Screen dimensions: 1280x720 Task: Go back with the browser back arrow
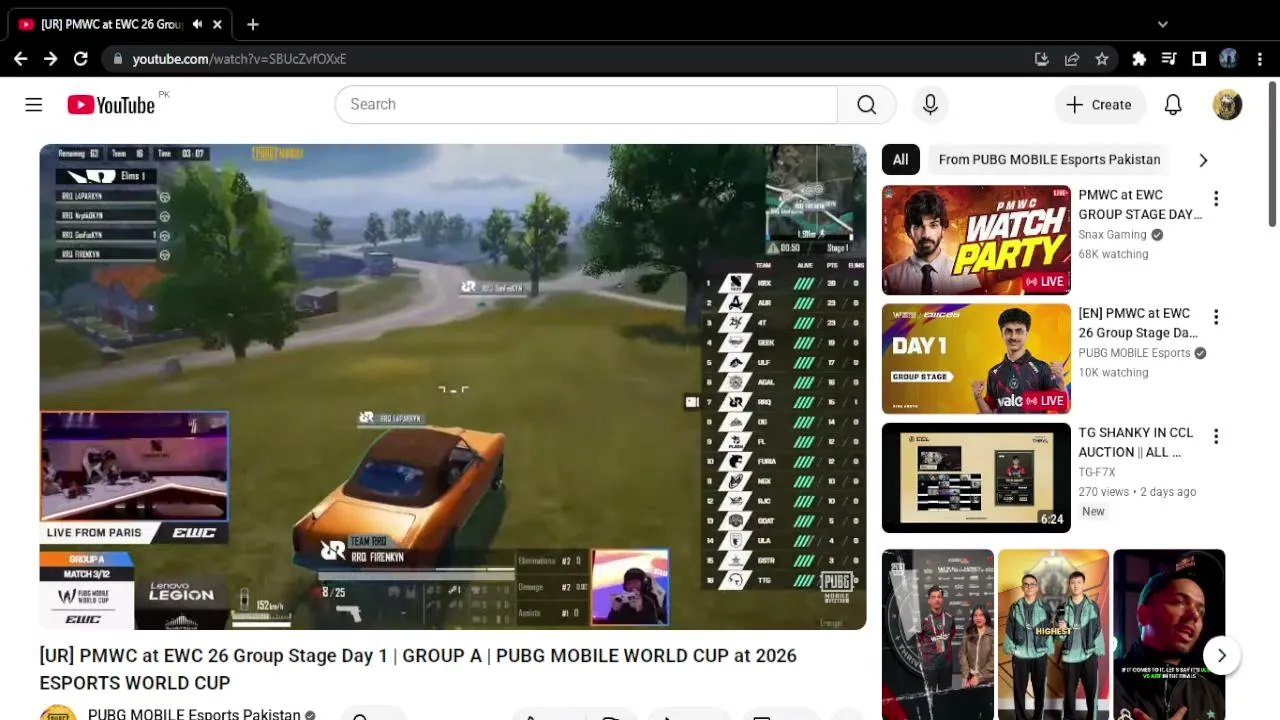point(20,59)
